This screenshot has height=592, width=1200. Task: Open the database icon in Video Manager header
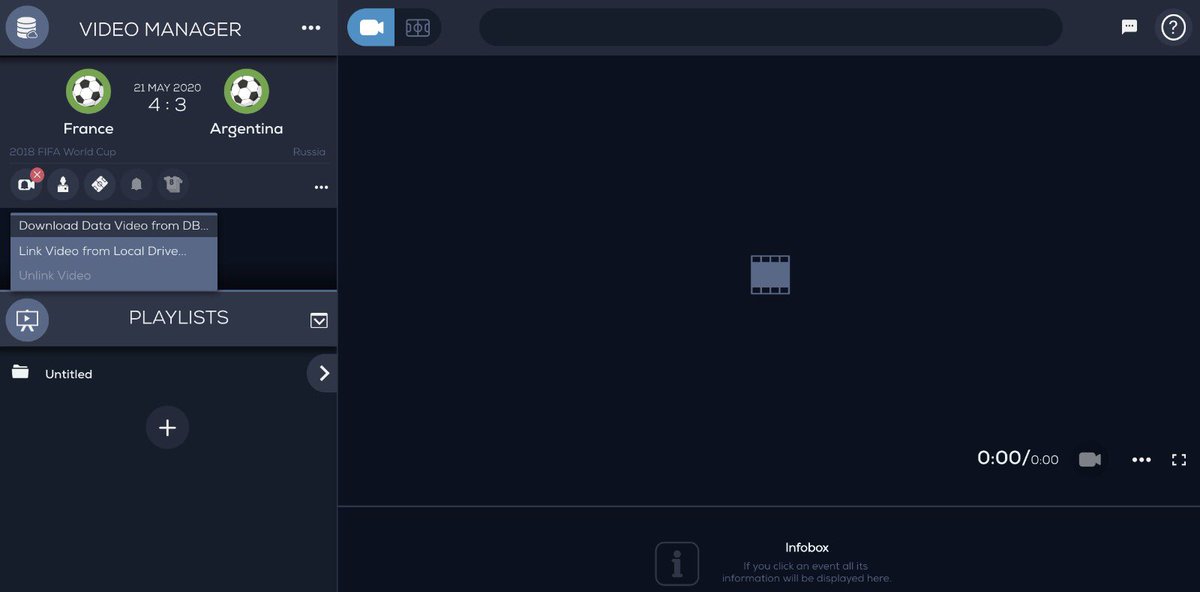pos(27,28)
